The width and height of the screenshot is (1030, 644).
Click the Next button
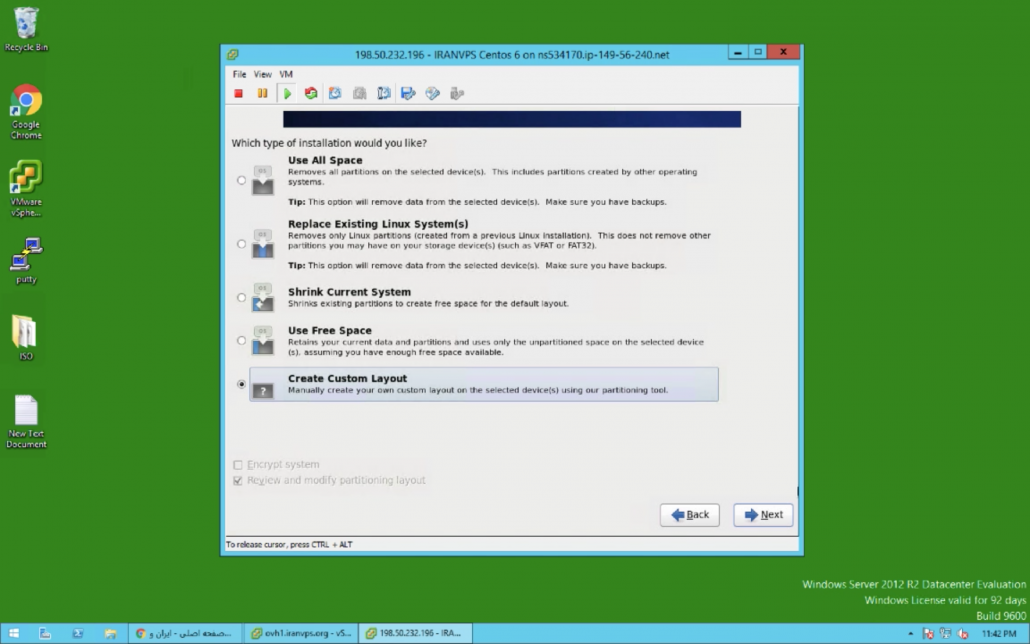point(763,515)
